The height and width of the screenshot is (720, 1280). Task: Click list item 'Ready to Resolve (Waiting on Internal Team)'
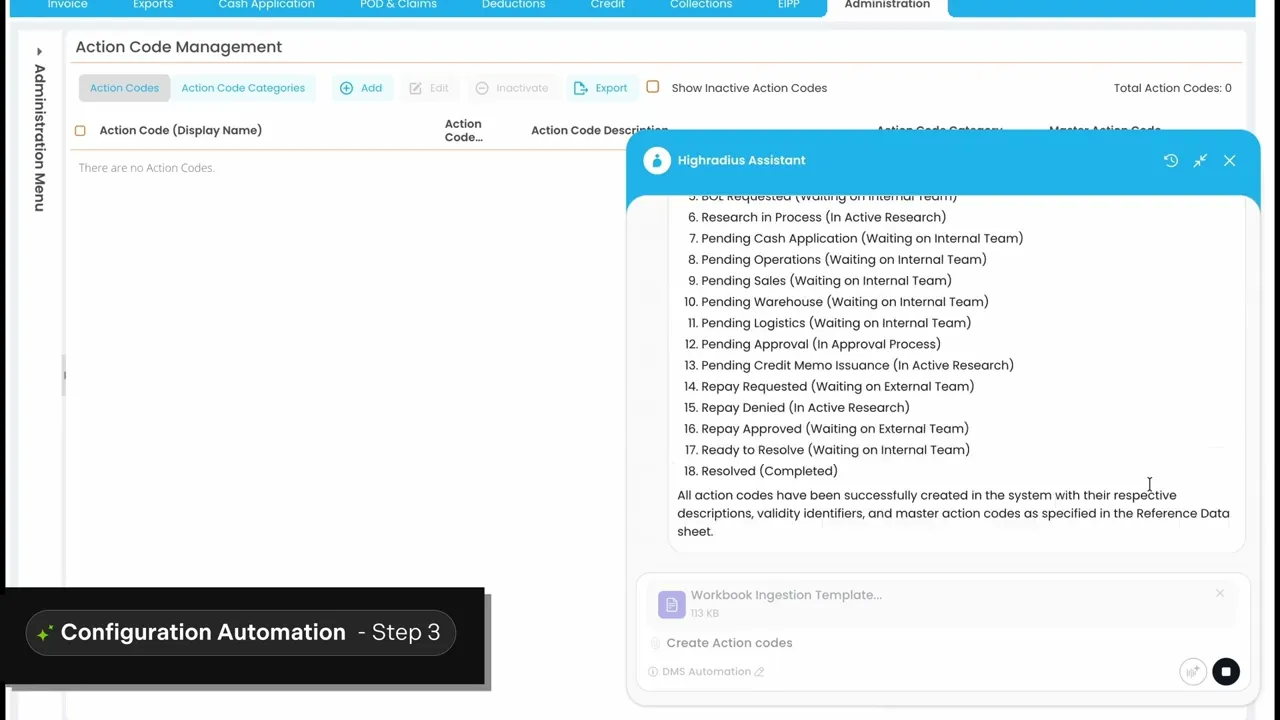tap(835, 450)
